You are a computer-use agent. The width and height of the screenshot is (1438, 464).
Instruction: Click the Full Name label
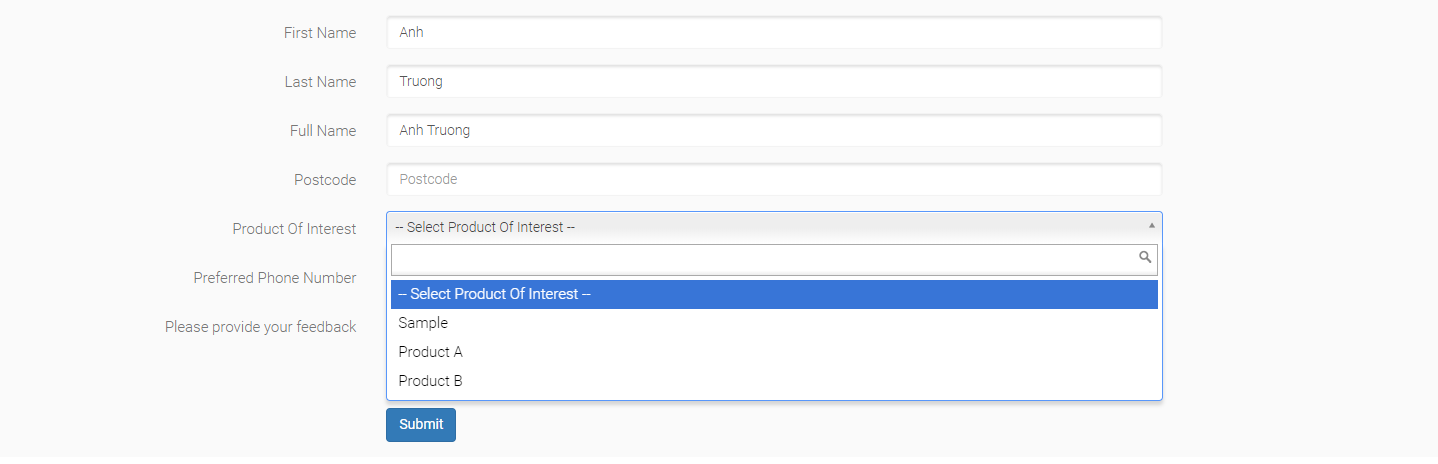(323, 131)
